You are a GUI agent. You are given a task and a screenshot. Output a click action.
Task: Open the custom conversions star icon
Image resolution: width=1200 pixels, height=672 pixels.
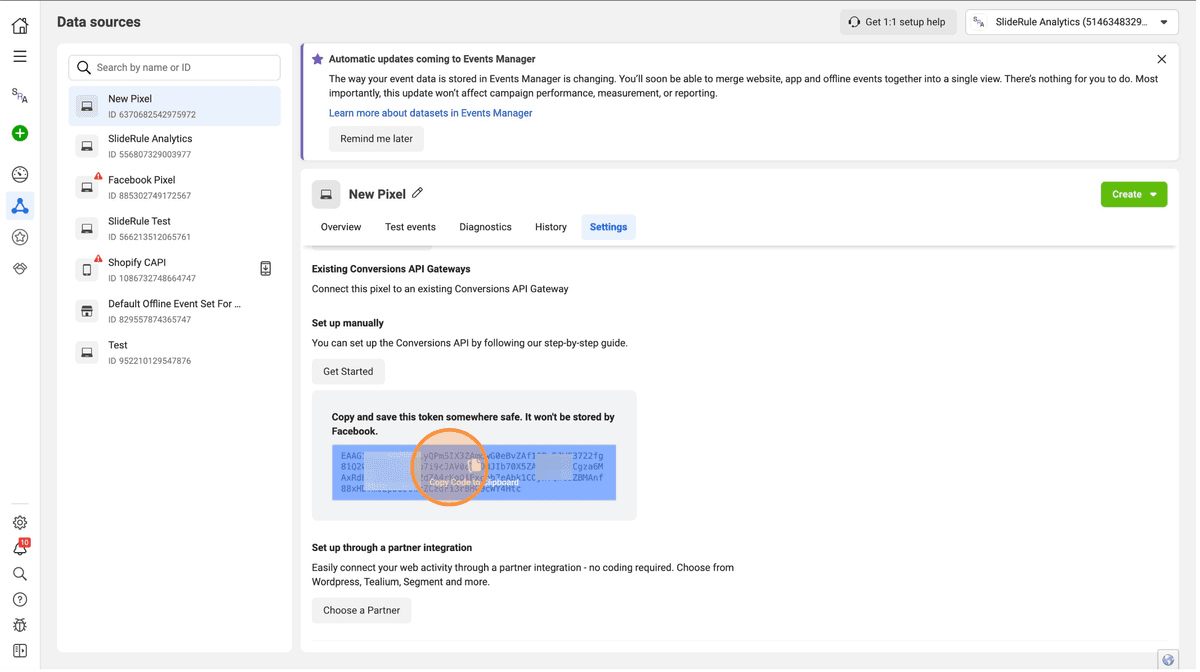(x=20, y=238)
